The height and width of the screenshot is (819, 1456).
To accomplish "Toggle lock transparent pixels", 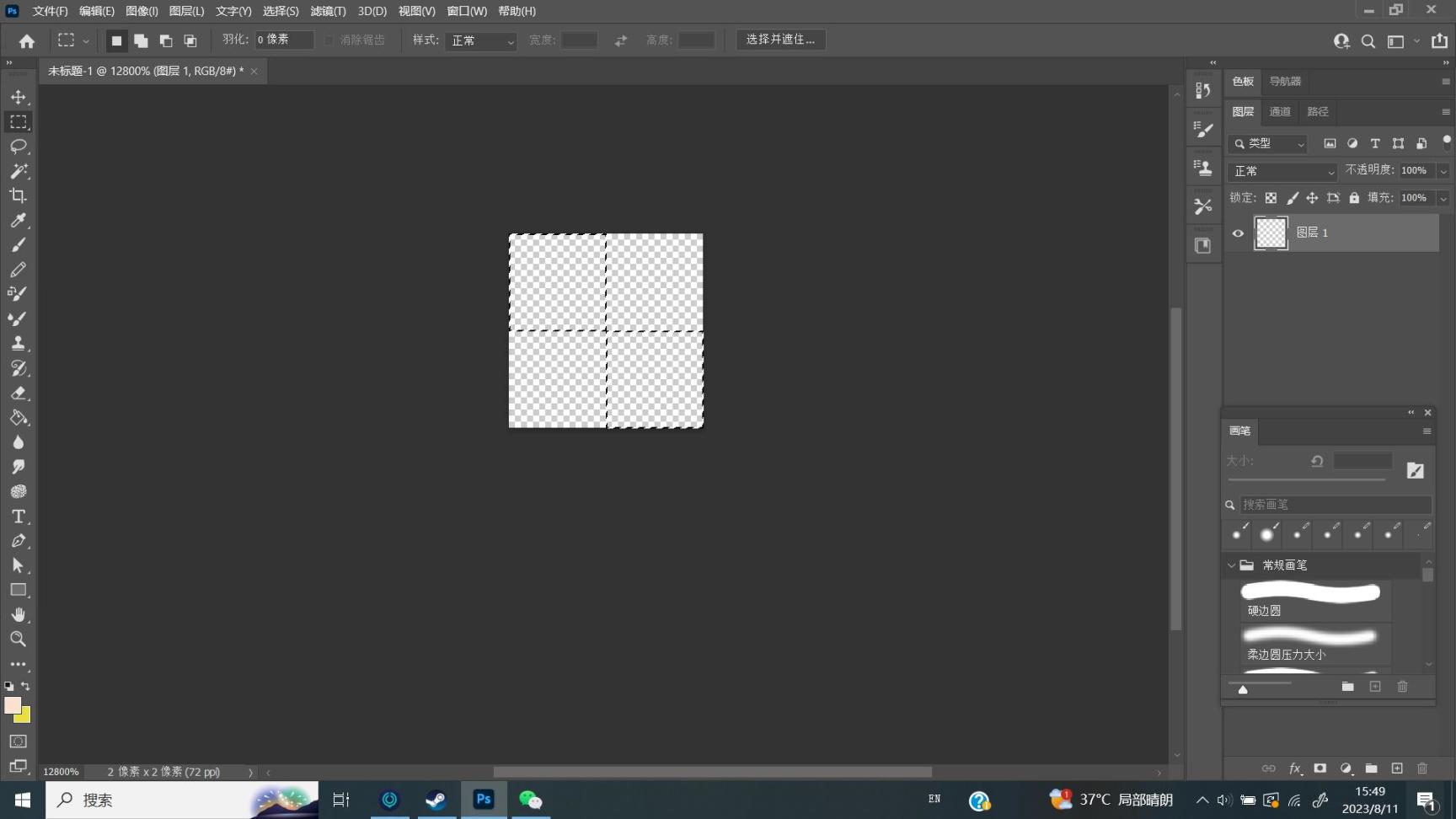I will tap(1271, 198).
